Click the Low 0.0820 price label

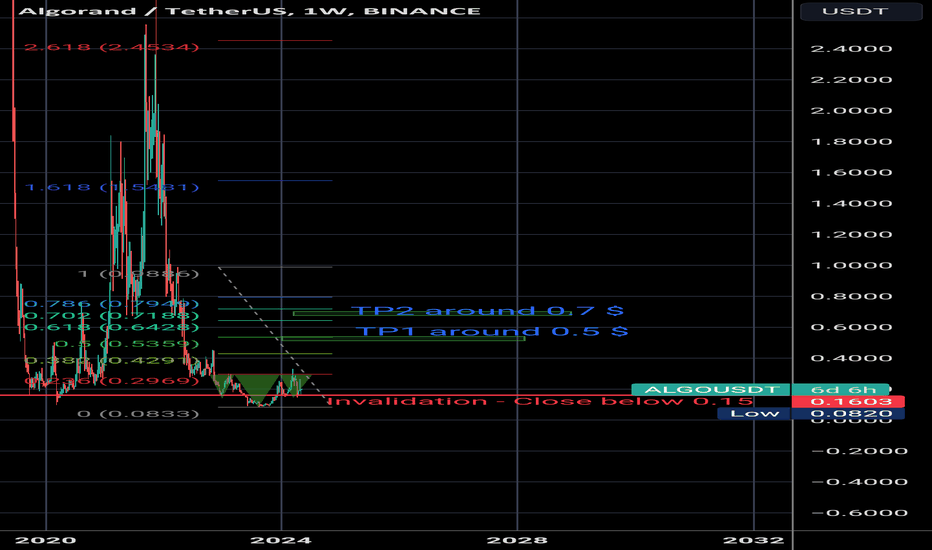811,413
